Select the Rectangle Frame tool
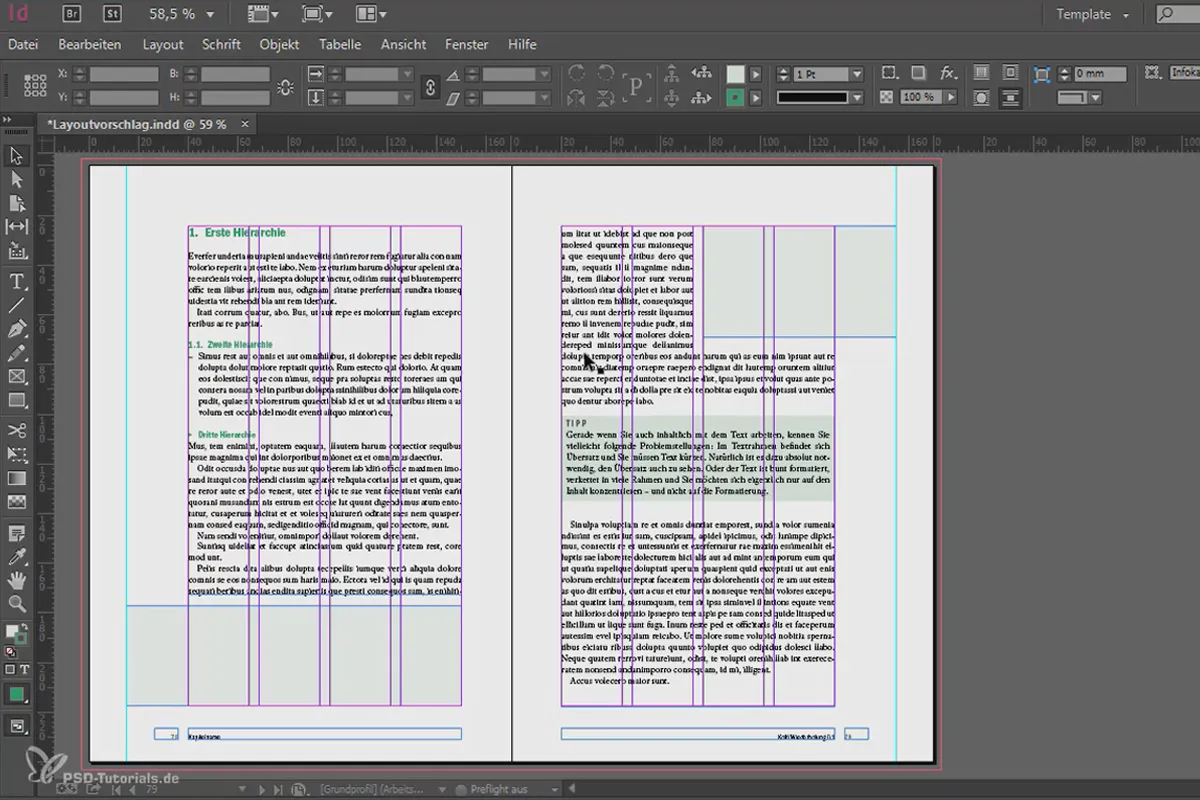 [x=16, y=377]
